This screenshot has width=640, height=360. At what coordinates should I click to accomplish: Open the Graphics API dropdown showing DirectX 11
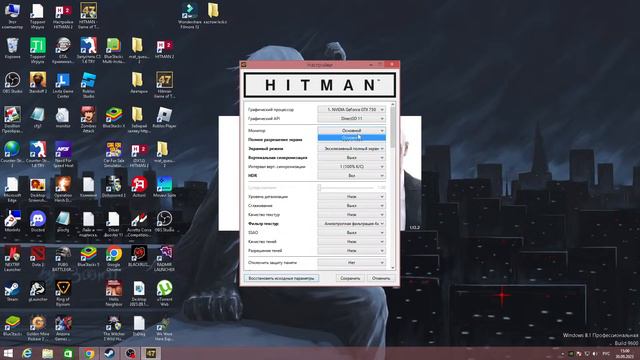(351, 118)
